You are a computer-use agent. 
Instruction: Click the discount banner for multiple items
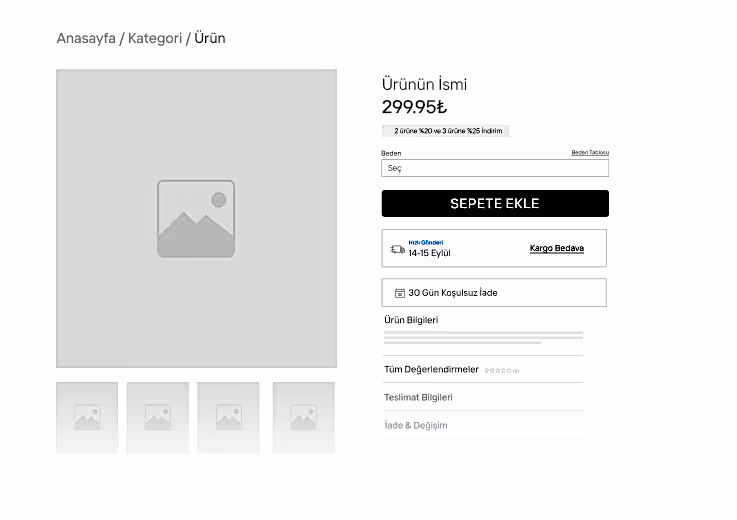tap(447, 131)
